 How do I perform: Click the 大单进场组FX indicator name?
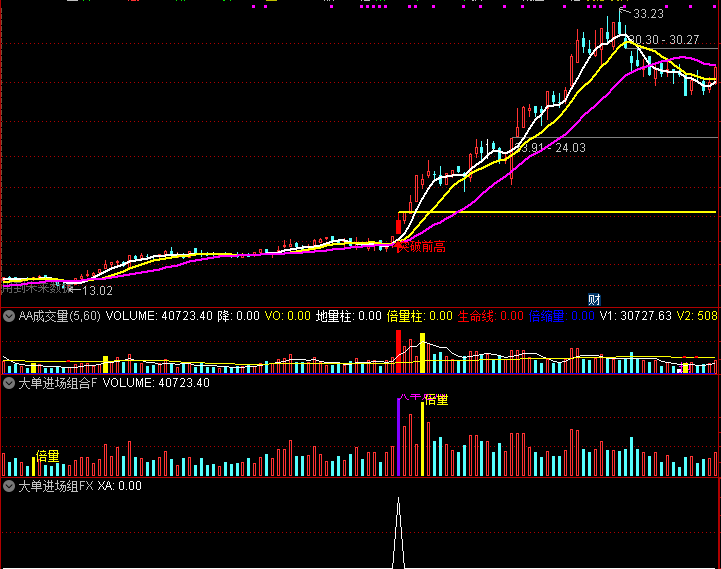tap(56, 486)
